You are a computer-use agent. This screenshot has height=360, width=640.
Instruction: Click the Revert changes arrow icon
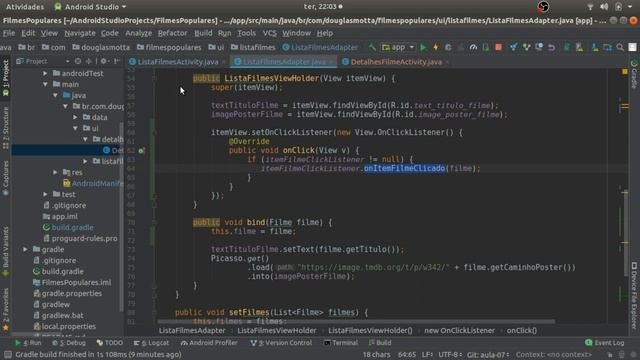551,47
